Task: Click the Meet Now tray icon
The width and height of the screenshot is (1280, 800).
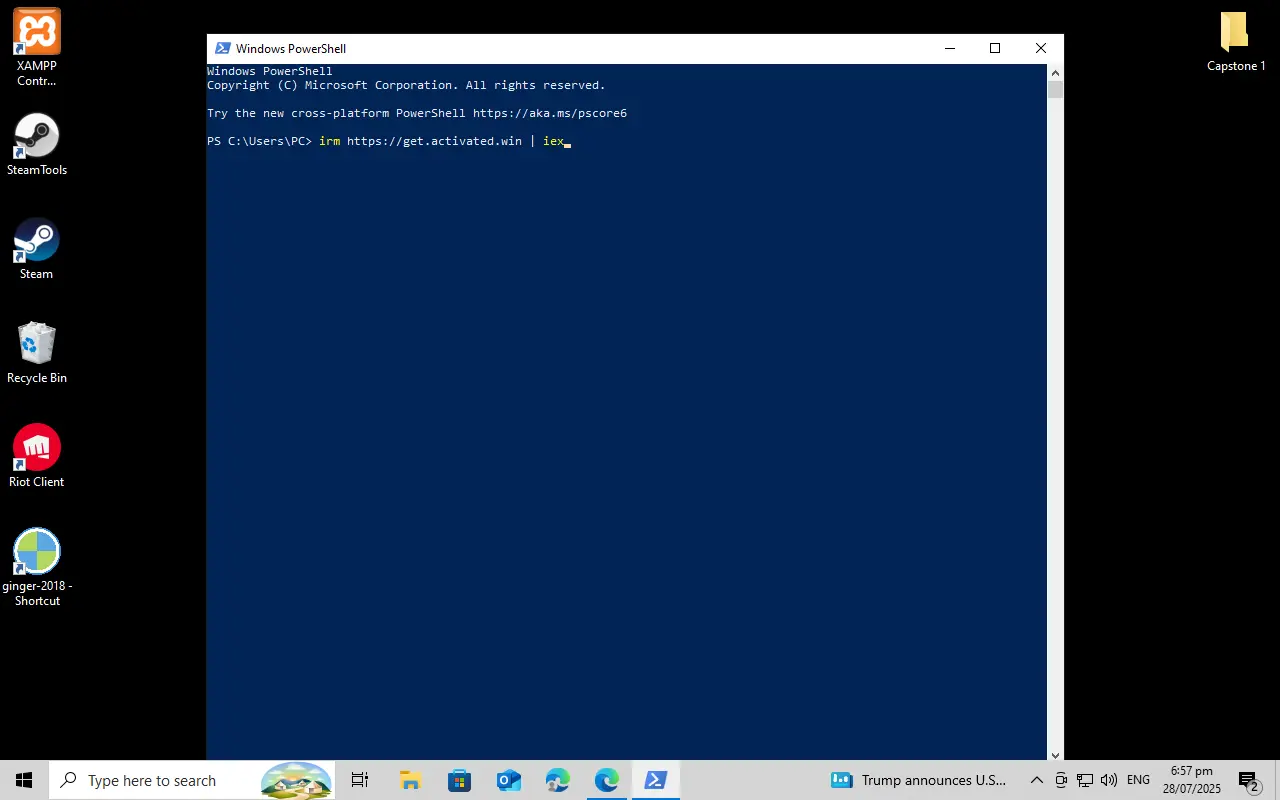Action: click(x=1061, y=780)
